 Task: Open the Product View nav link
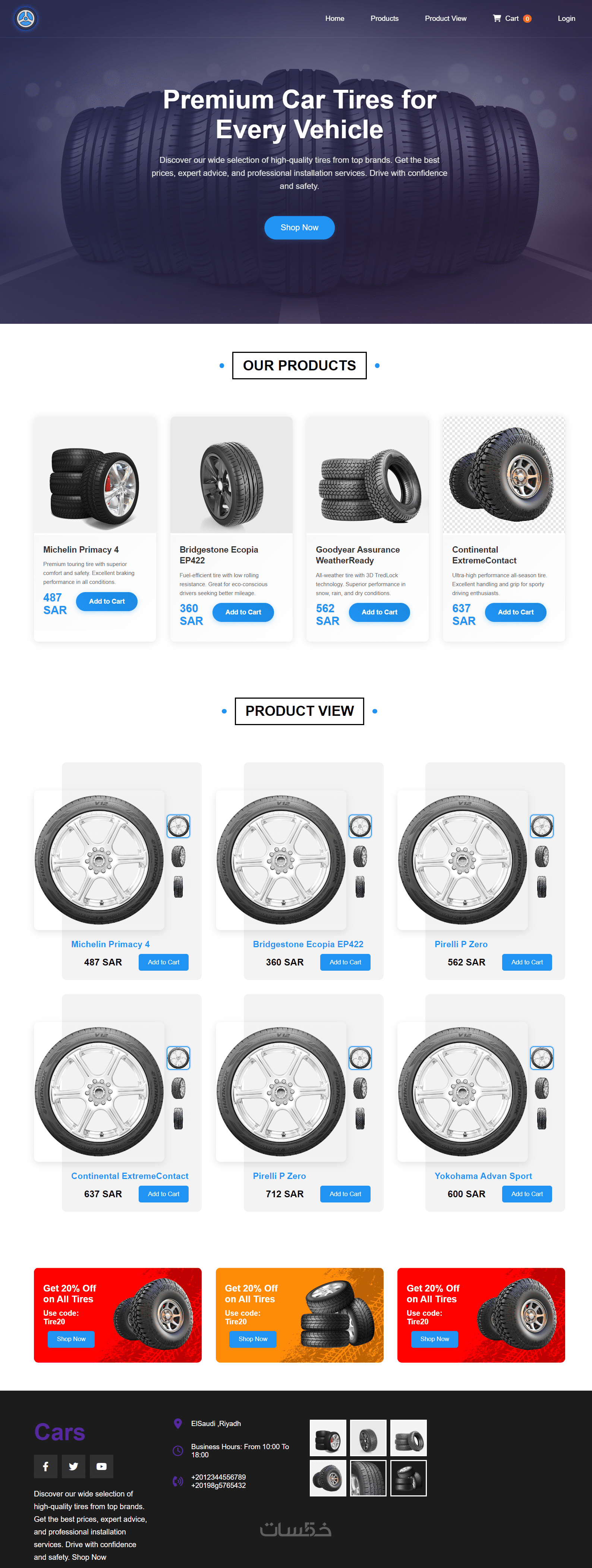point(445,18)
